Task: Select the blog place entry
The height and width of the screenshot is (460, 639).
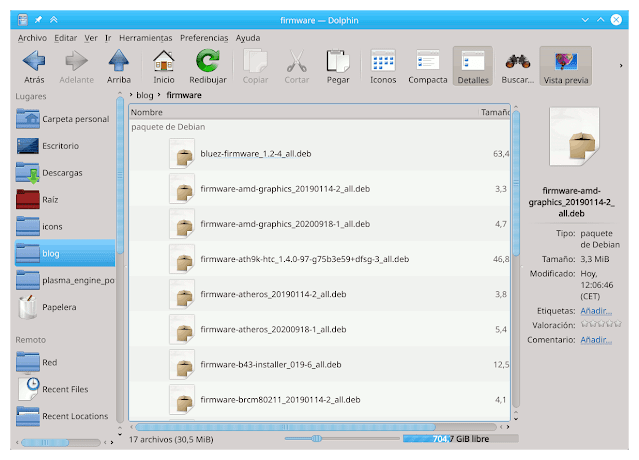Action: pos(65,253)
